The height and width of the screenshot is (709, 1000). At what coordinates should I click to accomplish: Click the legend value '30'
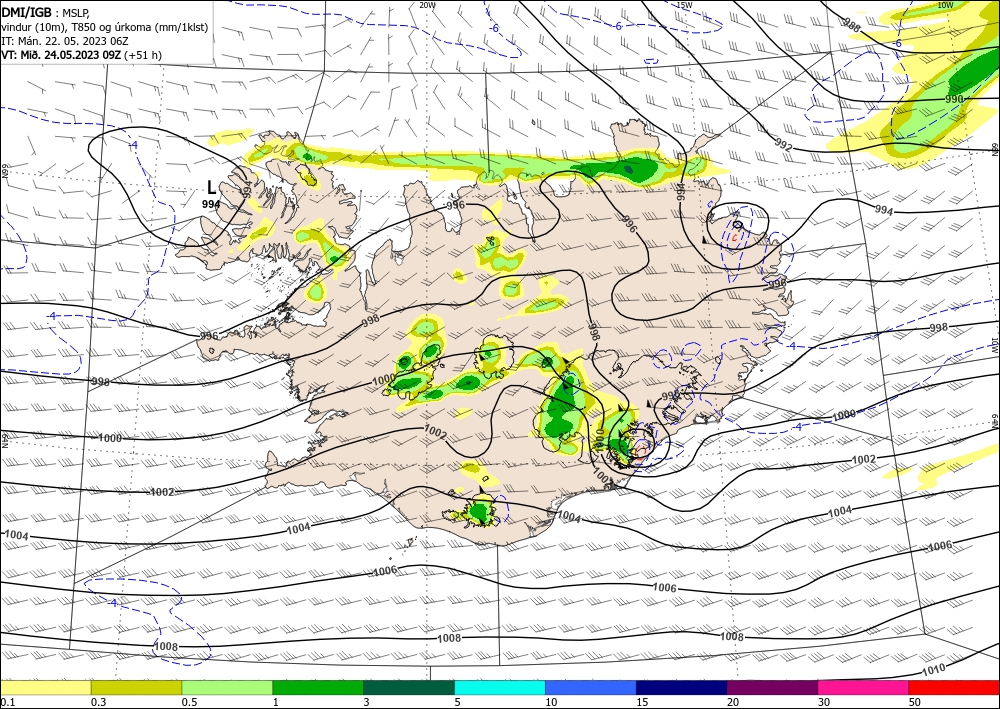pyautogui.click(x=824, y=702)
